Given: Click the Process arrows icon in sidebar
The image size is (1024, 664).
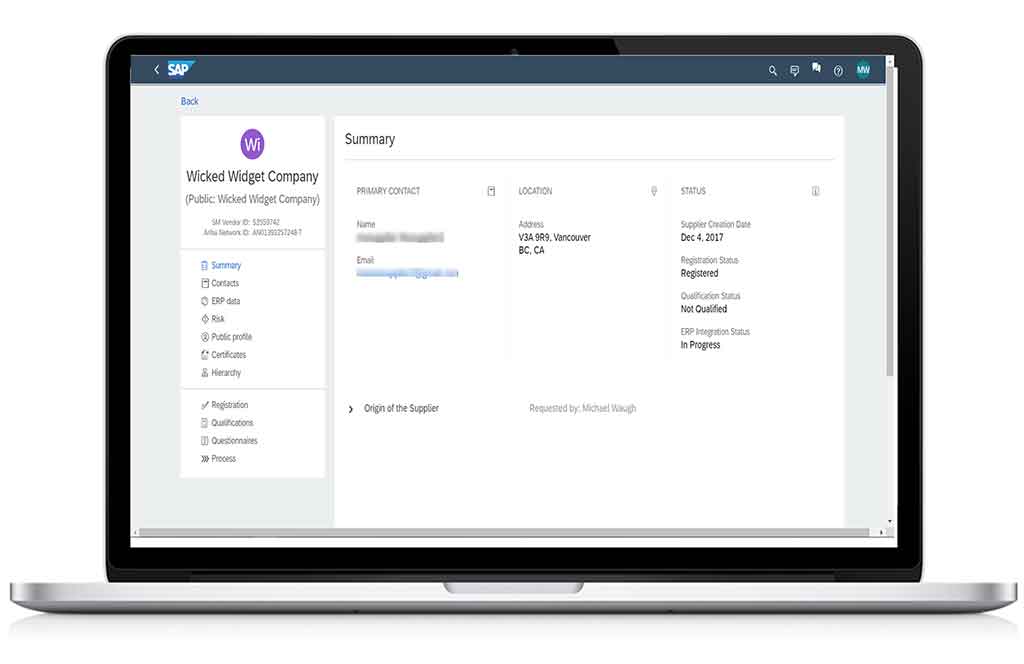Looking at the screenshot, I should (x=205, y=459).
